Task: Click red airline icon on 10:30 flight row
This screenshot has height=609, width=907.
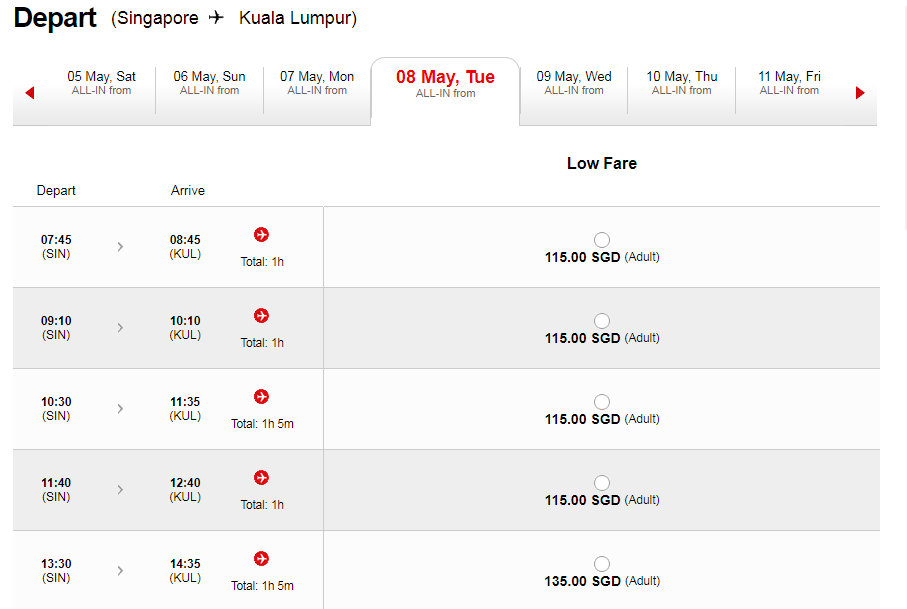Action: pyautogui.click(x=261, y=396)
